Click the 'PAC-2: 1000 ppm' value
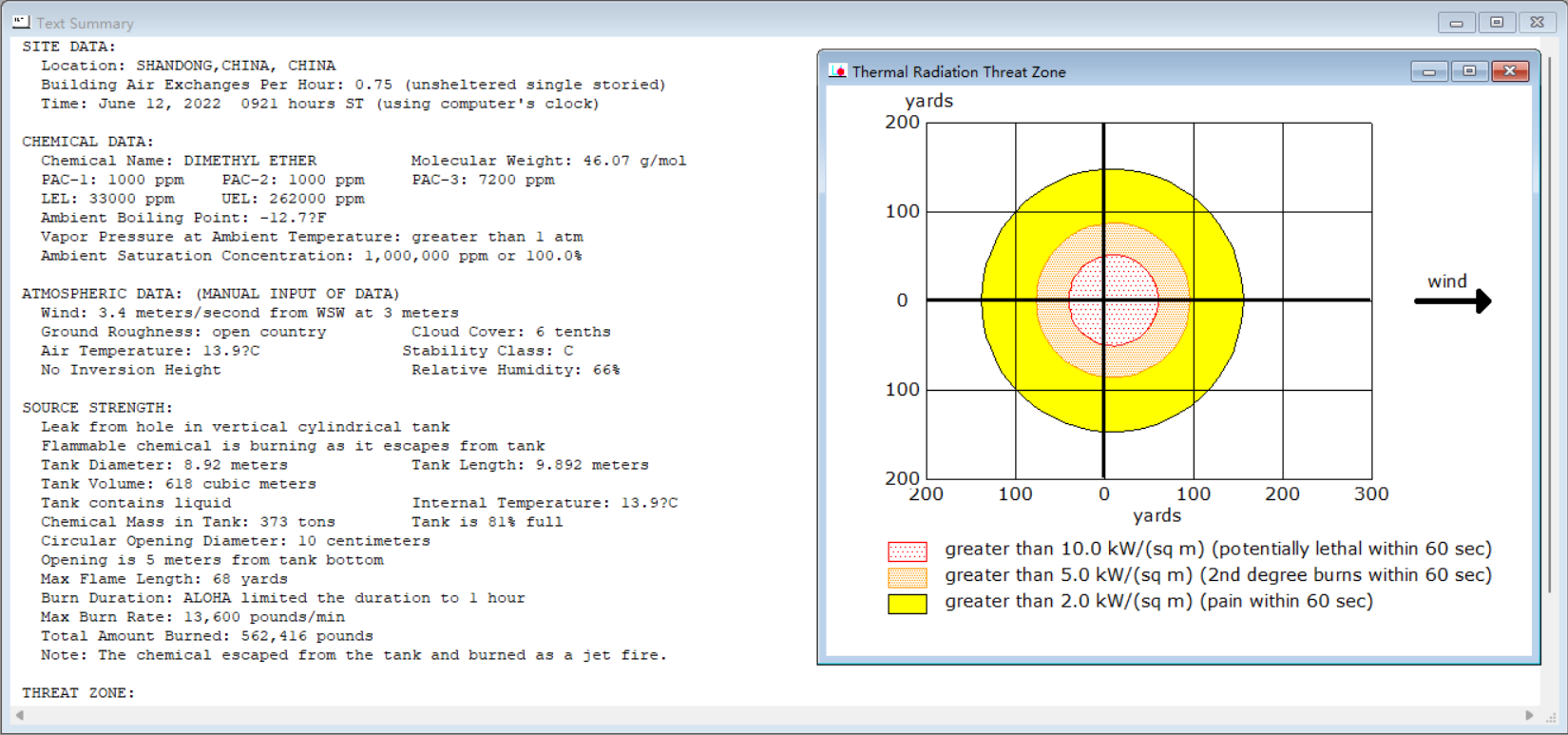 click(x=293, y=180)
